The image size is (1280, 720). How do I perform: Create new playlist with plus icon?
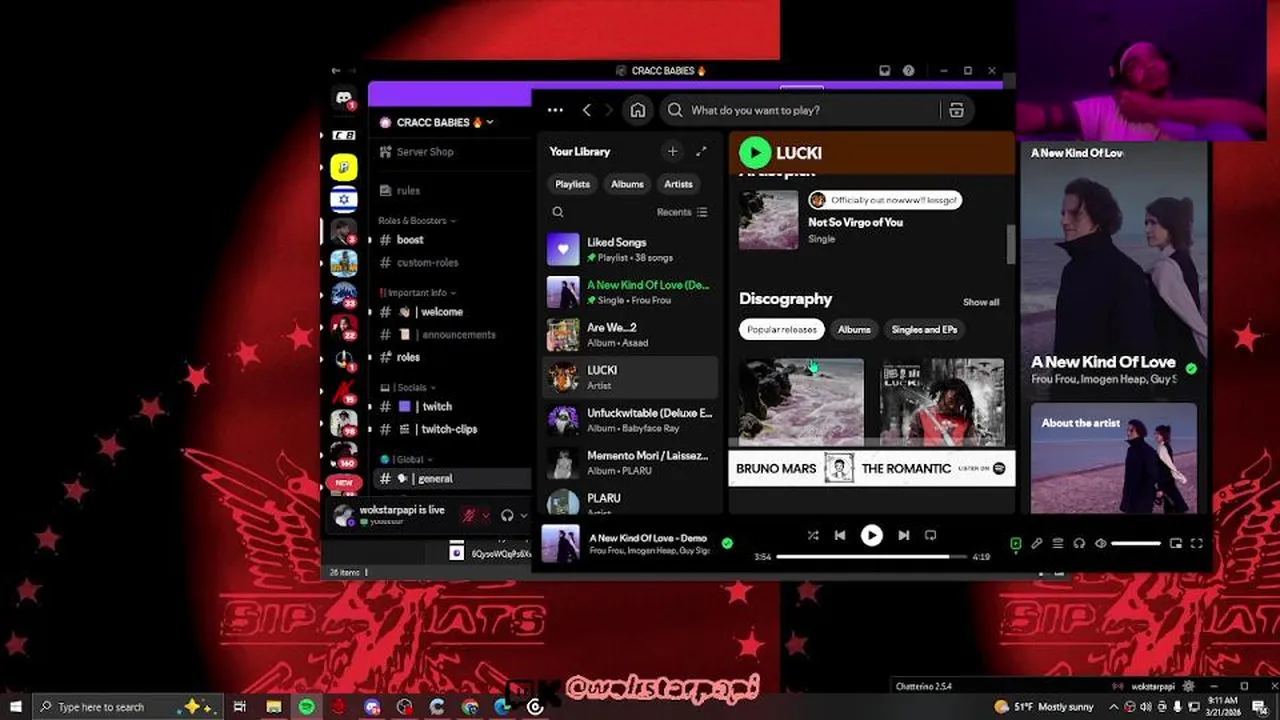pyautogui.click(x=672, y=151)
